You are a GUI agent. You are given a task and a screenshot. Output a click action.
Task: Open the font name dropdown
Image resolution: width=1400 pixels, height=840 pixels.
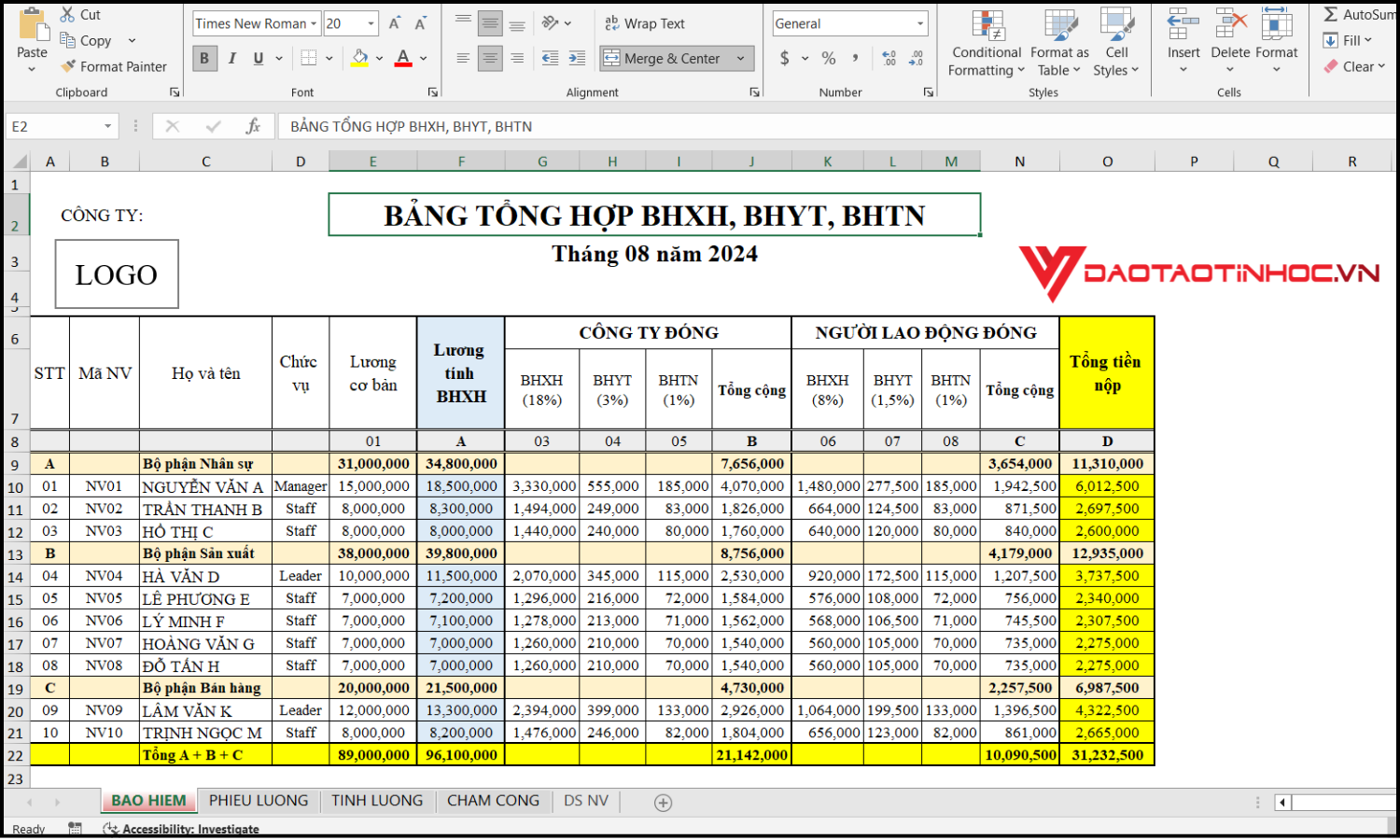pos(314,23)
